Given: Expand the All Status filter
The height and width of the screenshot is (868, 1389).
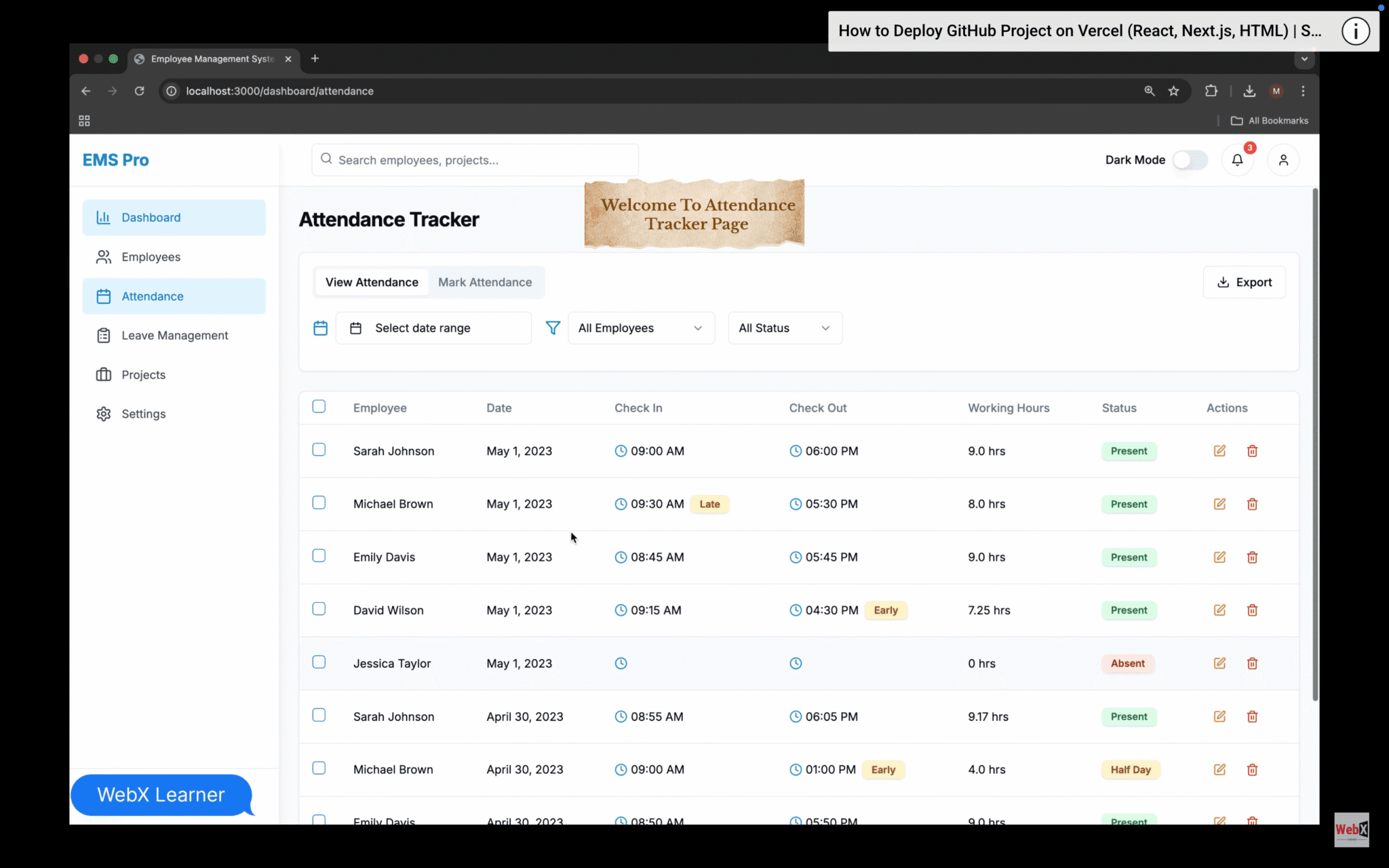Looking at the screenshot, I should point(784,328).
